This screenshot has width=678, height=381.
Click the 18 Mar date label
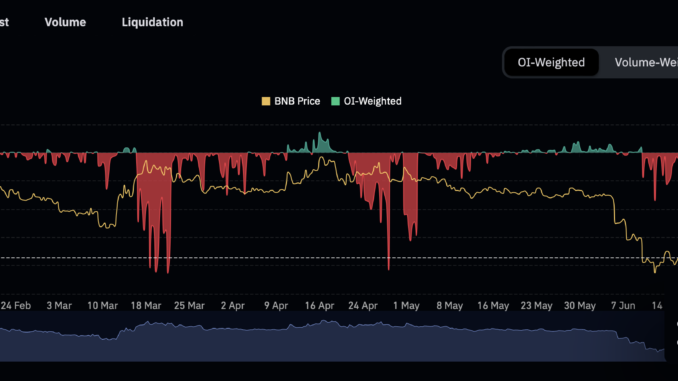click(x=146, y=305)
